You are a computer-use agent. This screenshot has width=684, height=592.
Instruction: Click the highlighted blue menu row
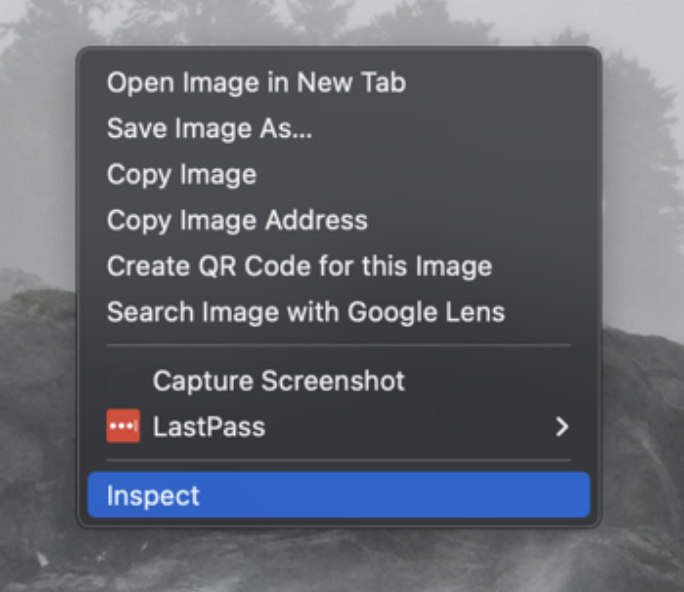[338, 496]
